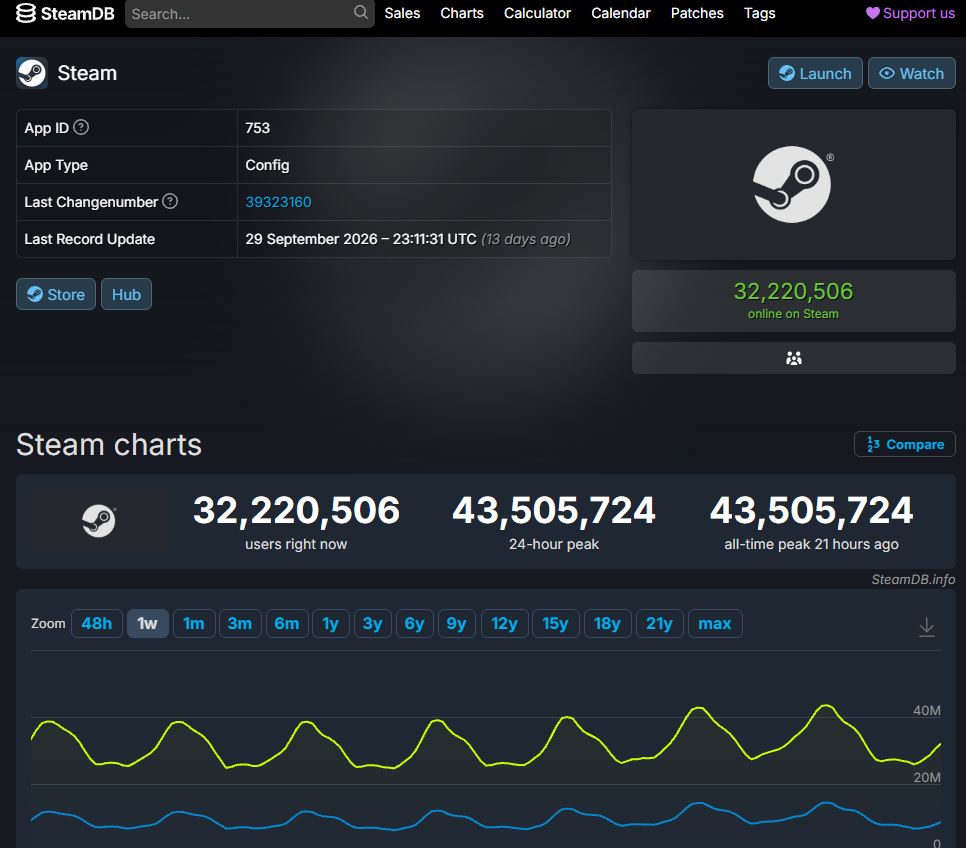Set chart zoom to 6m

[287, 624]
